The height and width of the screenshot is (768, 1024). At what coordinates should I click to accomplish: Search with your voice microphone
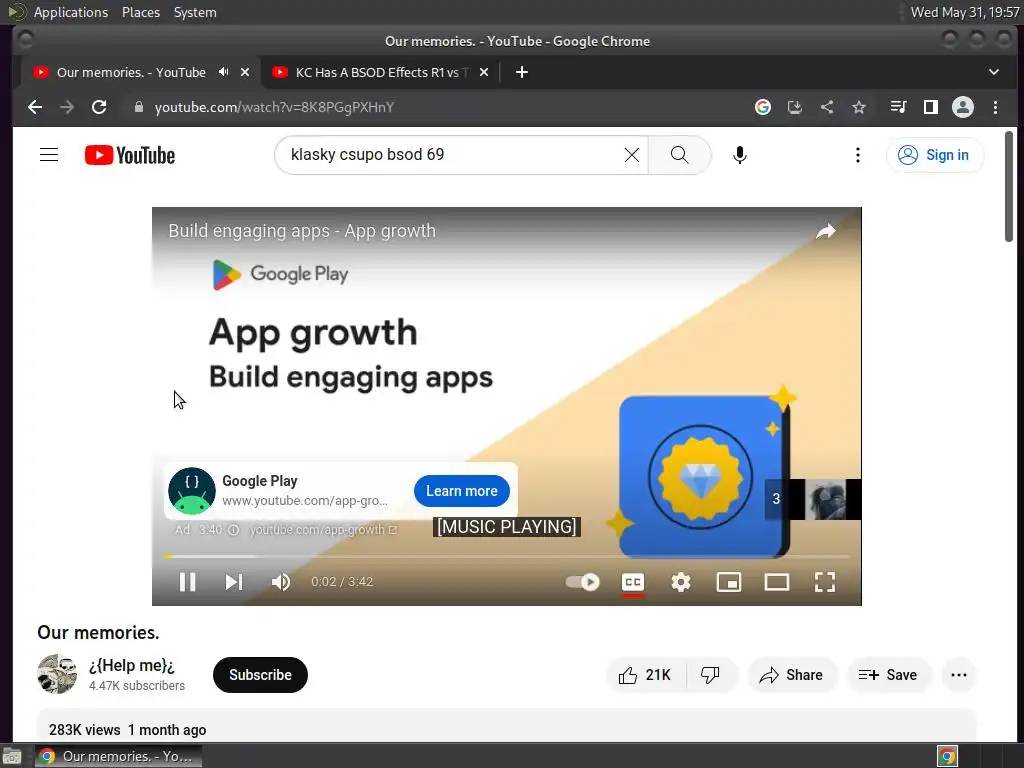tap(739, 155)
